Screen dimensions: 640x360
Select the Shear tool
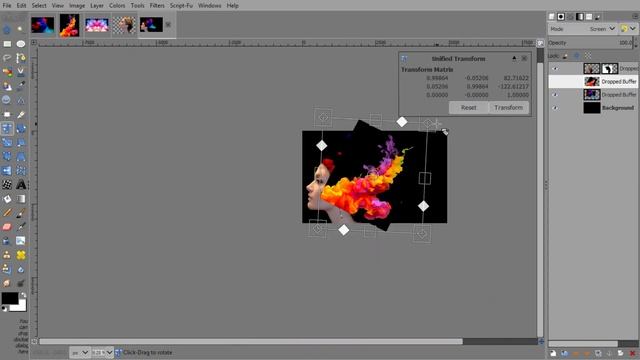pyautogui.click(x=21, y=142)
